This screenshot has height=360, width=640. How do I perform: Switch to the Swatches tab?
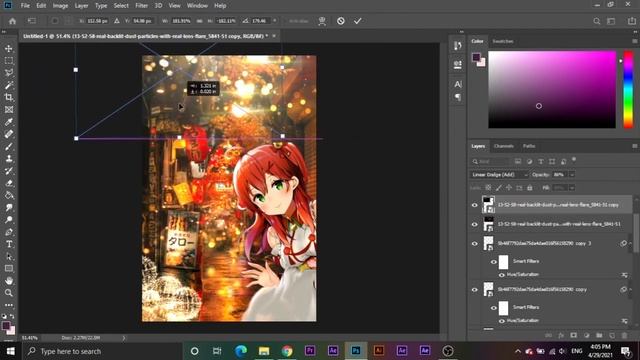(502, 41)
